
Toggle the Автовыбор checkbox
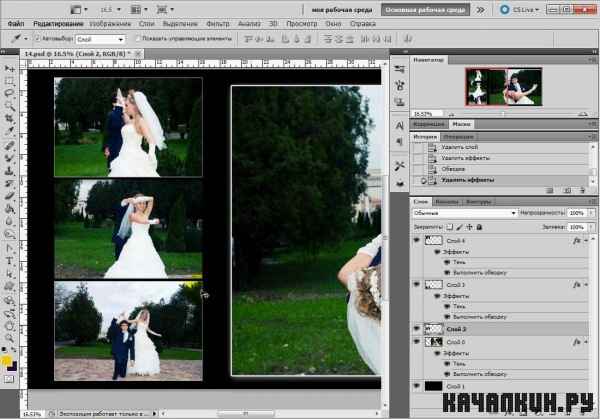coord(37,38)
